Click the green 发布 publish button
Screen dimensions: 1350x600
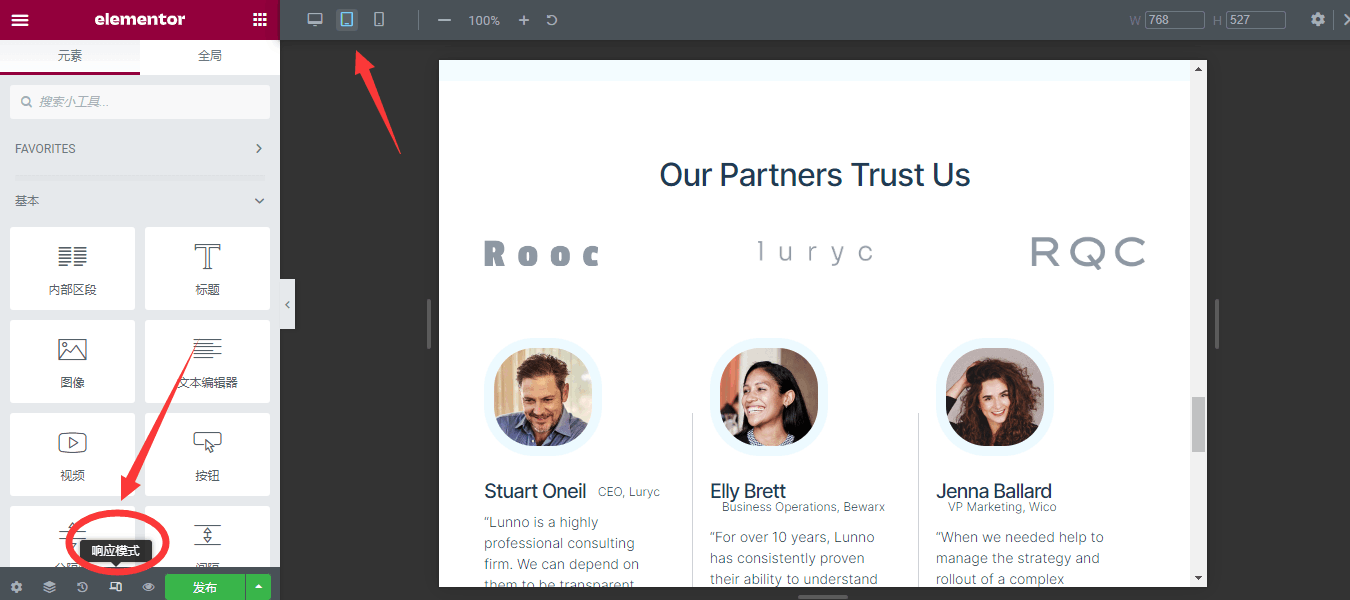pyautogui.click(x=205, y=587)
